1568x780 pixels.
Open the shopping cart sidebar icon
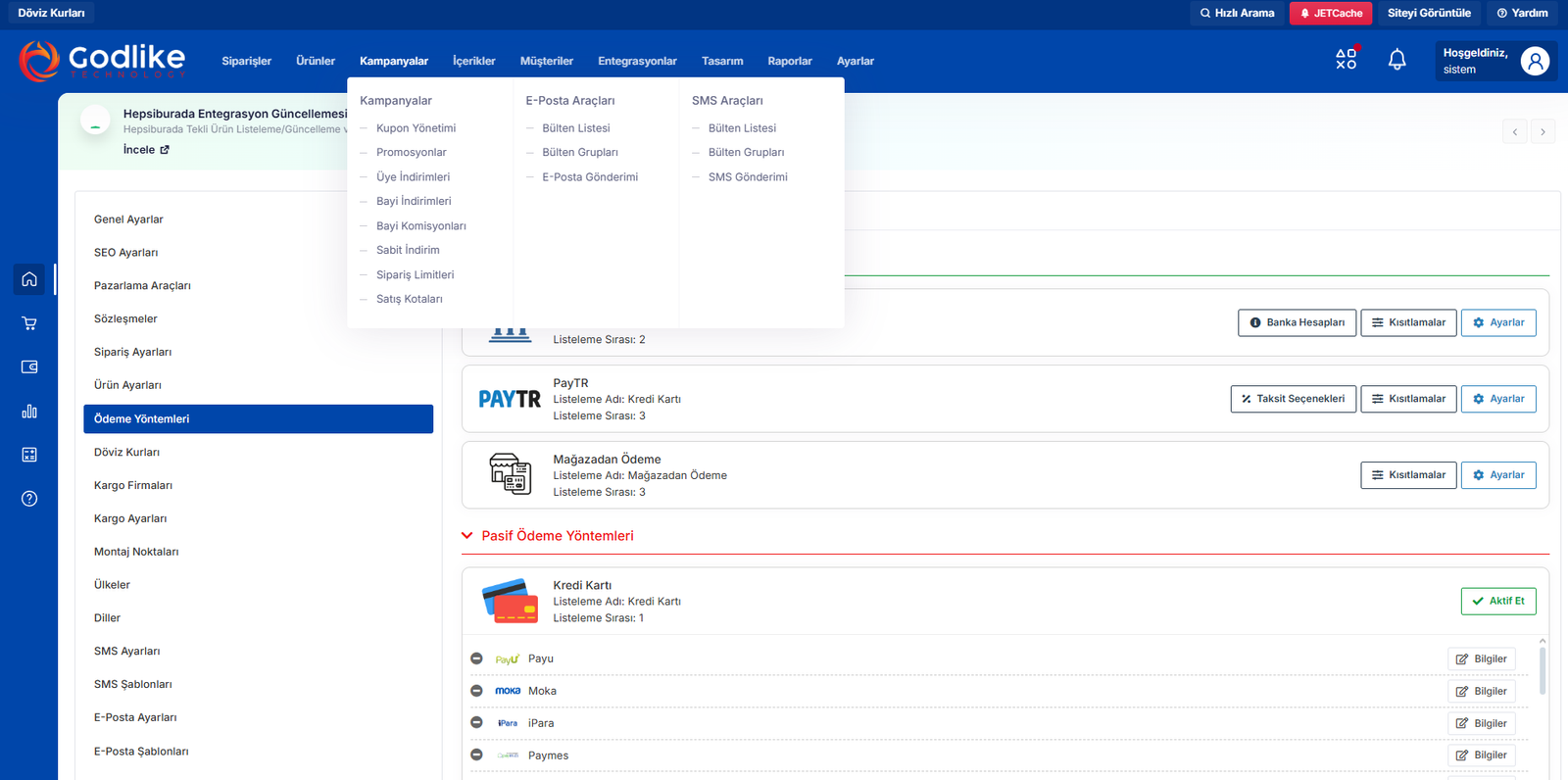pyautogui.click(x=29, y=323)
